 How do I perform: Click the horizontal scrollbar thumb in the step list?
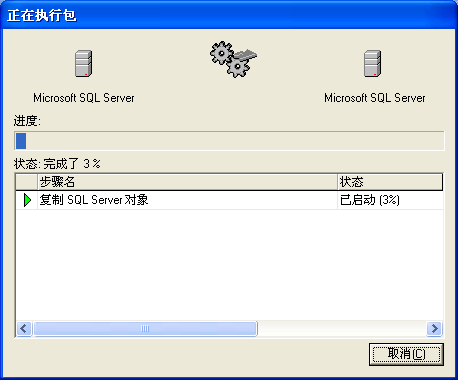point(145,329)
